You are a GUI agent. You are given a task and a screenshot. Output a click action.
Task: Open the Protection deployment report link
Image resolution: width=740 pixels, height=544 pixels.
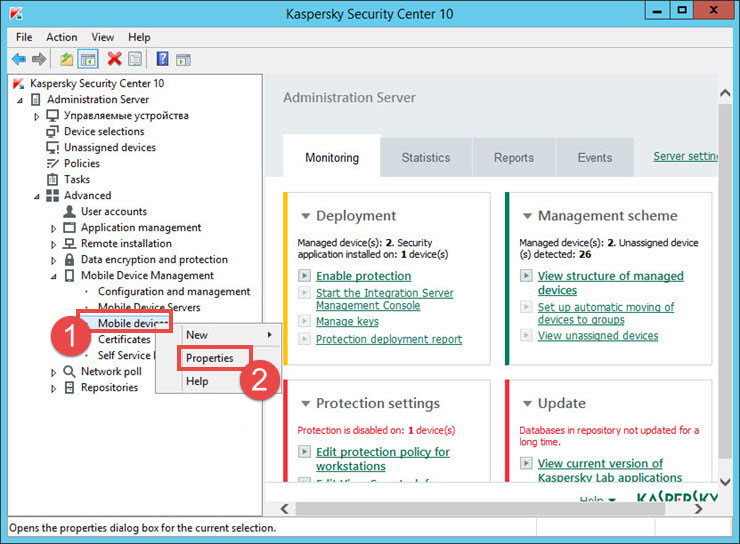coord(389,339)
